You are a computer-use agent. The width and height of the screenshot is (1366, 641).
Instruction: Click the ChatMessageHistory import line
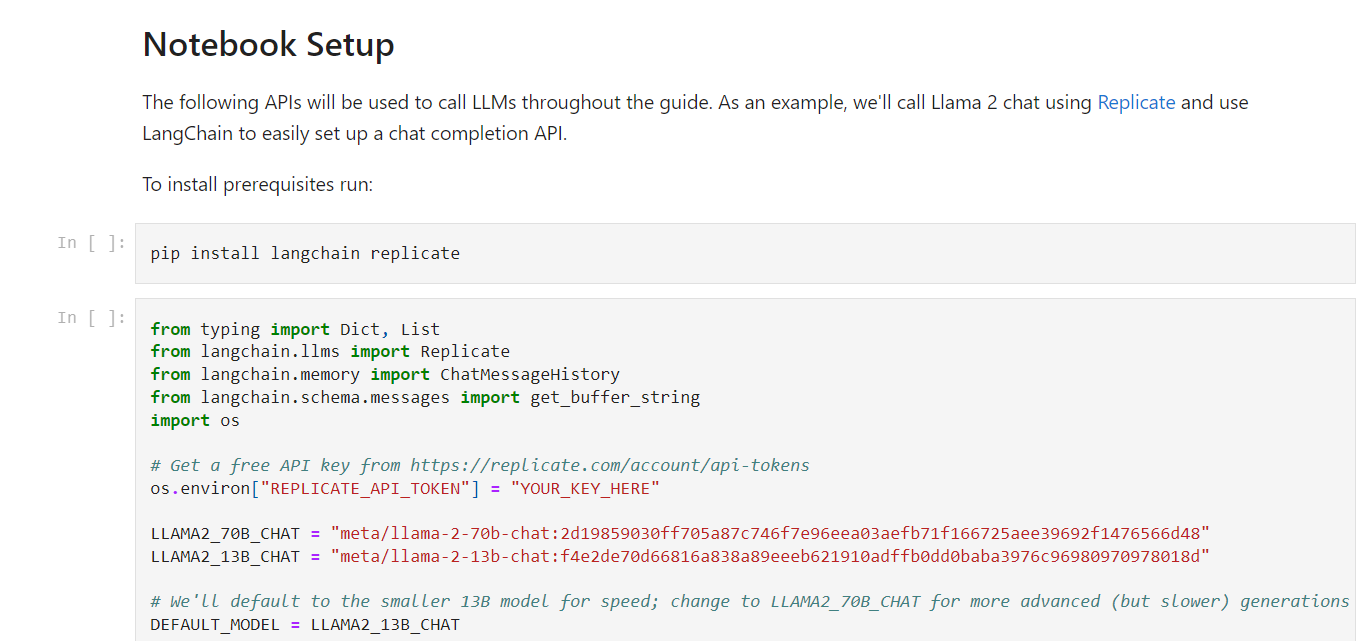click(385, 375)
